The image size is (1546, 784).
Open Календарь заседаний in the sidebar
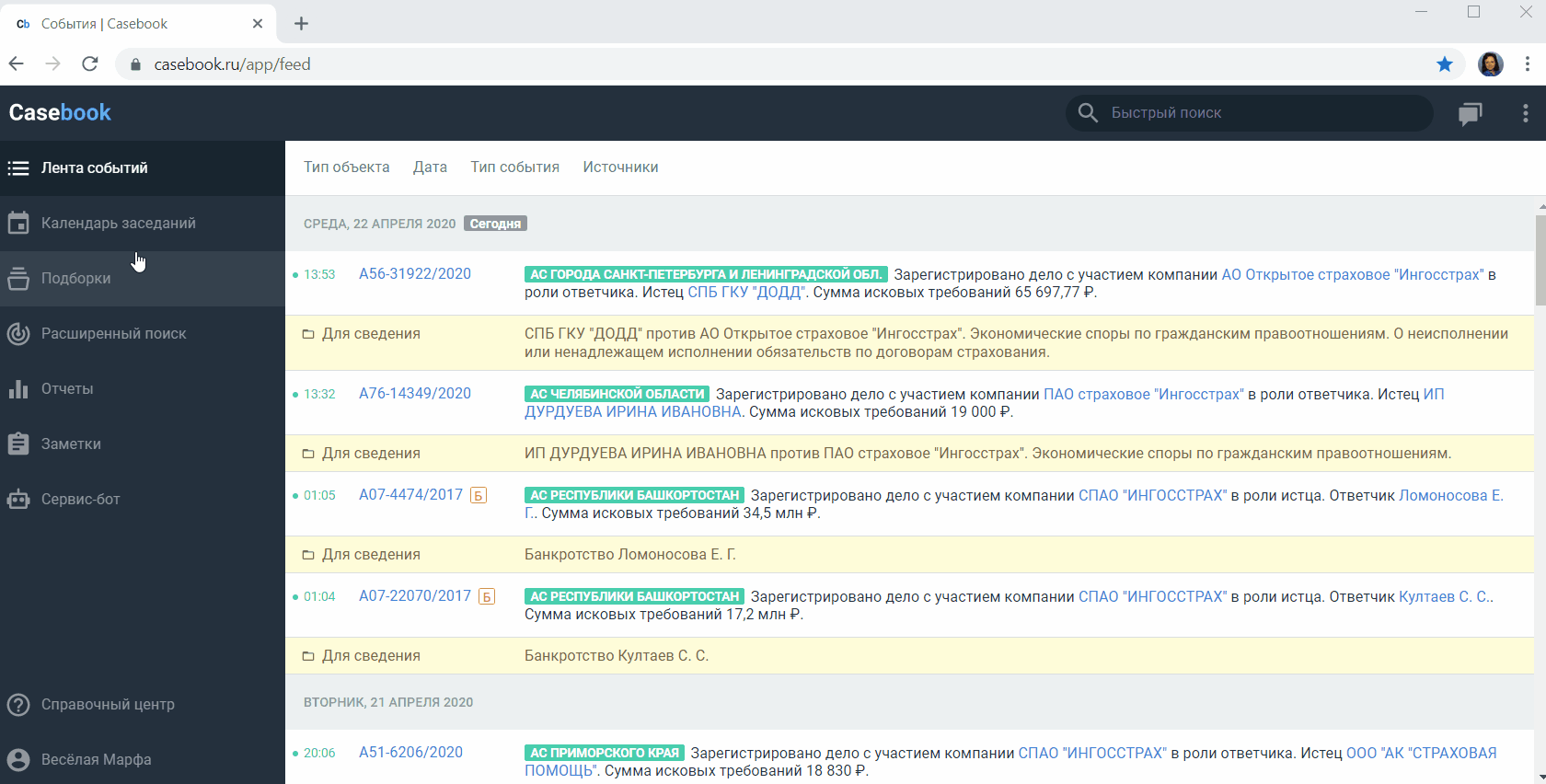[x=143, y=223]
